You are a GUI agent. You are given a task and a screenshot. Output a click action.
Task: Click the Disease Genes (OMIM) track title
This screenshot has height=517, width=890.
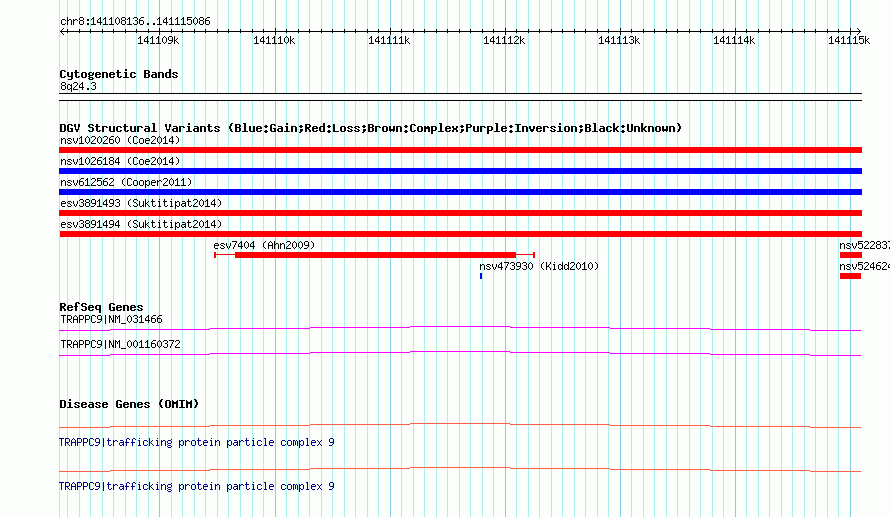coord(129,404)
